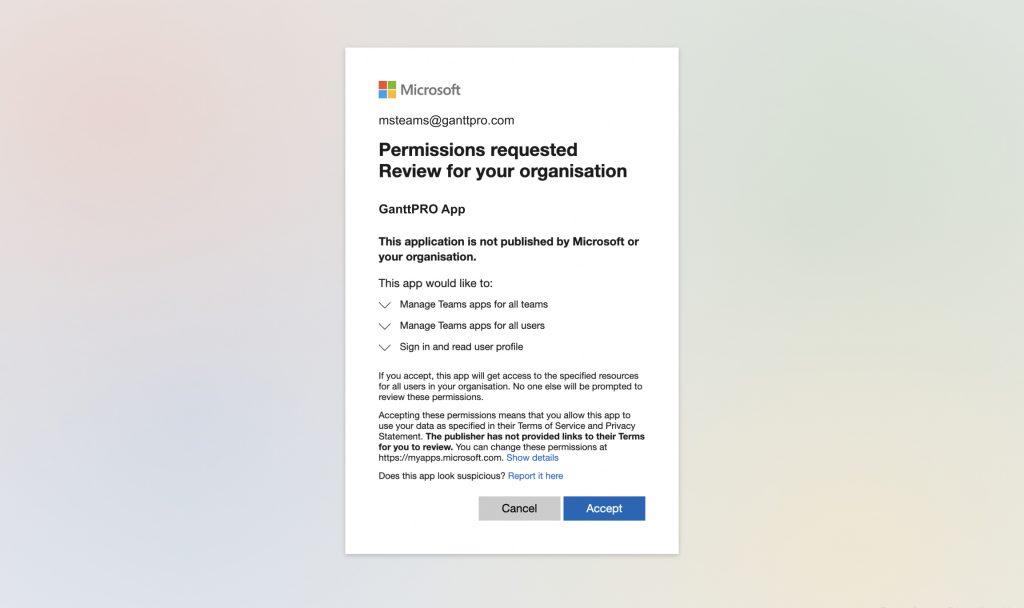Click the Microsoft four-square logo
This screenshot has height=608, width=1024.
(387, 90)
